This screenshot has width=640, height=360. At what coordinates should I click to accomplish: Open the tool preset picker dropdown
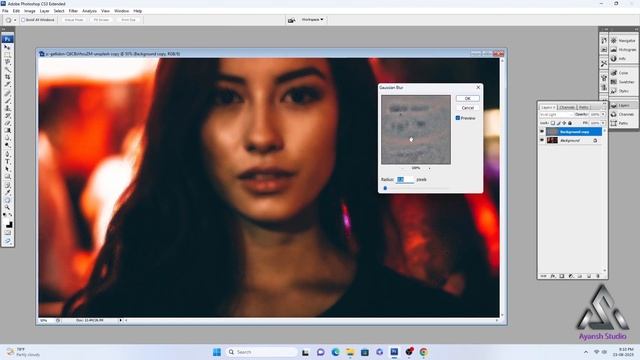click(15, 20)
